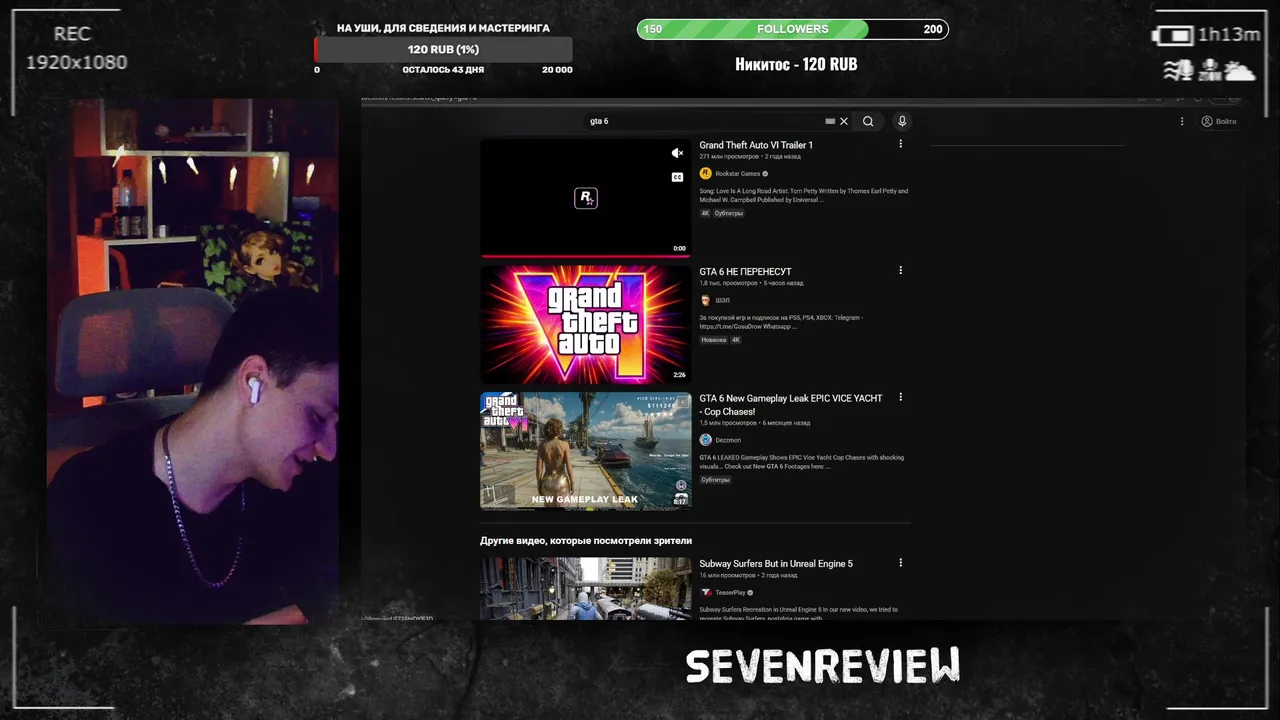Start voice search with the microphone
Screen dimensions: 1280x720
pos(902,121)
